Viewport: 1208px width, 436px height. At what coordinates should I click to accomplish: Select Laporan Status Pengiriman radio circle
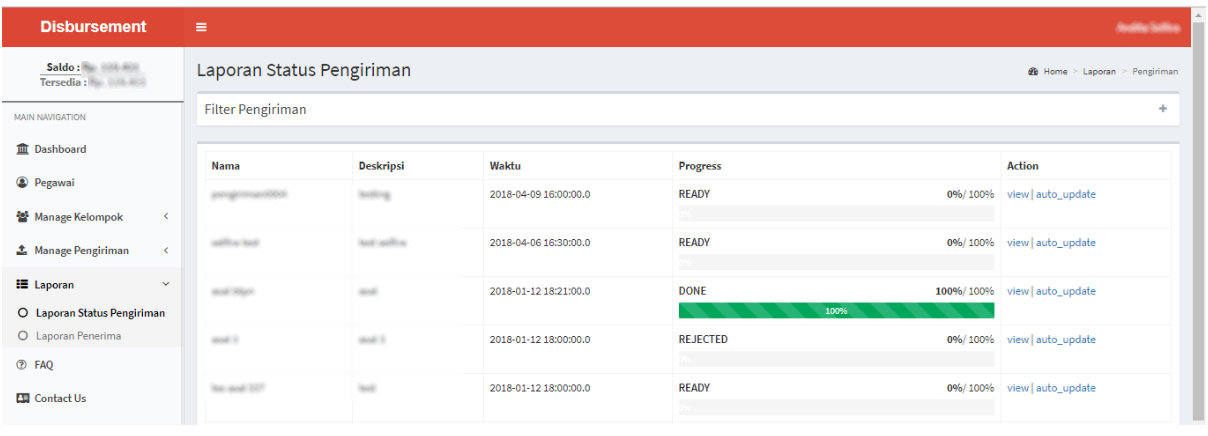[x=23, y=313]
